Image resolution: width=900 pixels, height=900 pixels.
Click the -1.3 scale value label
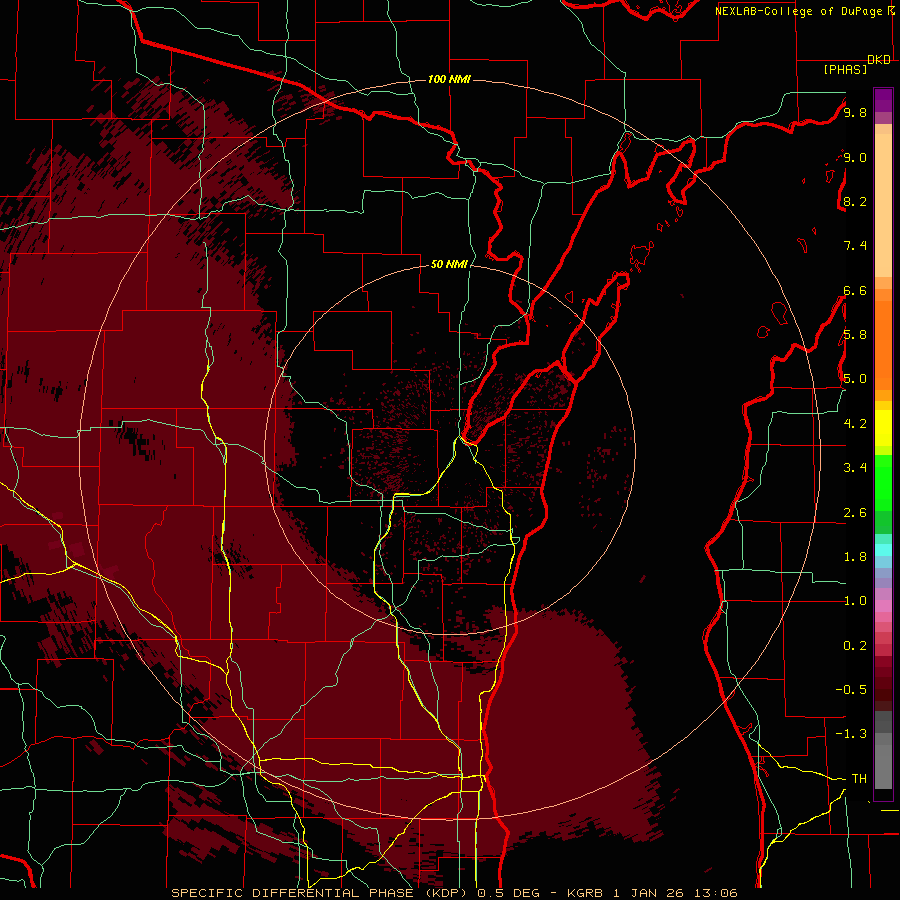[x=851, y=734]
